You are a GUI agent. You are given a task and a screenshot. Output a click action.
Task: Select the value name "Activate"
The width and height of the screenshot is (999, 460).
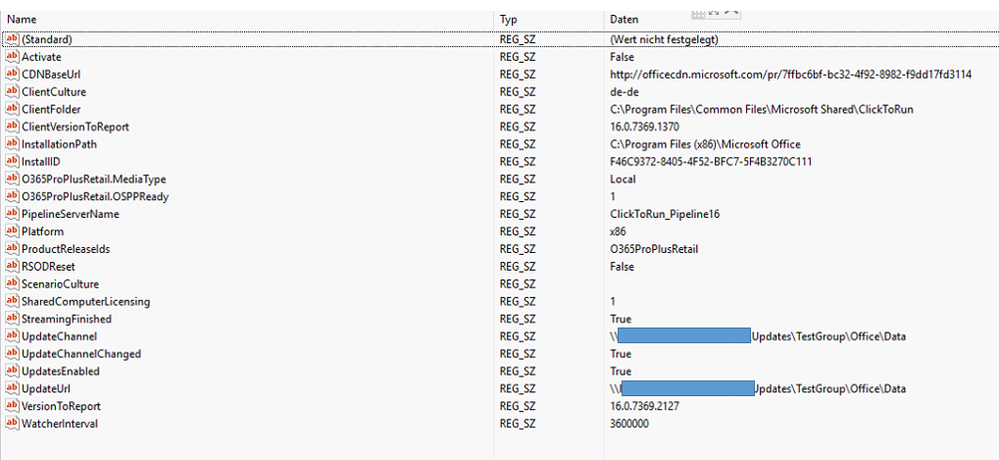[x=41, y=57]
